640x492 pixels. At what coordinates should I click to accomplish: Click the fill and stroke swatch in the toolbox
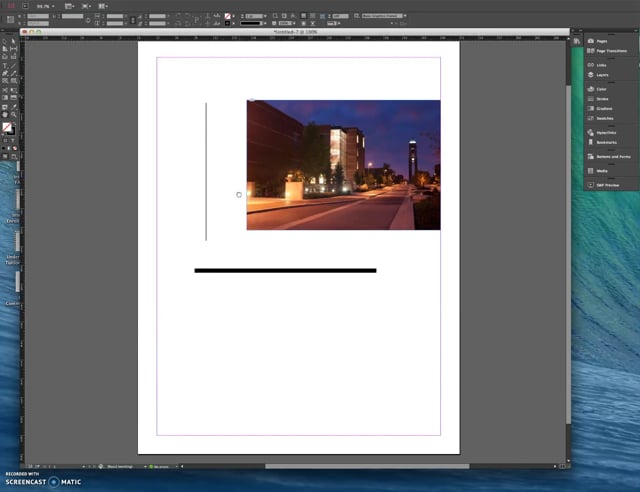coord(8,127)
